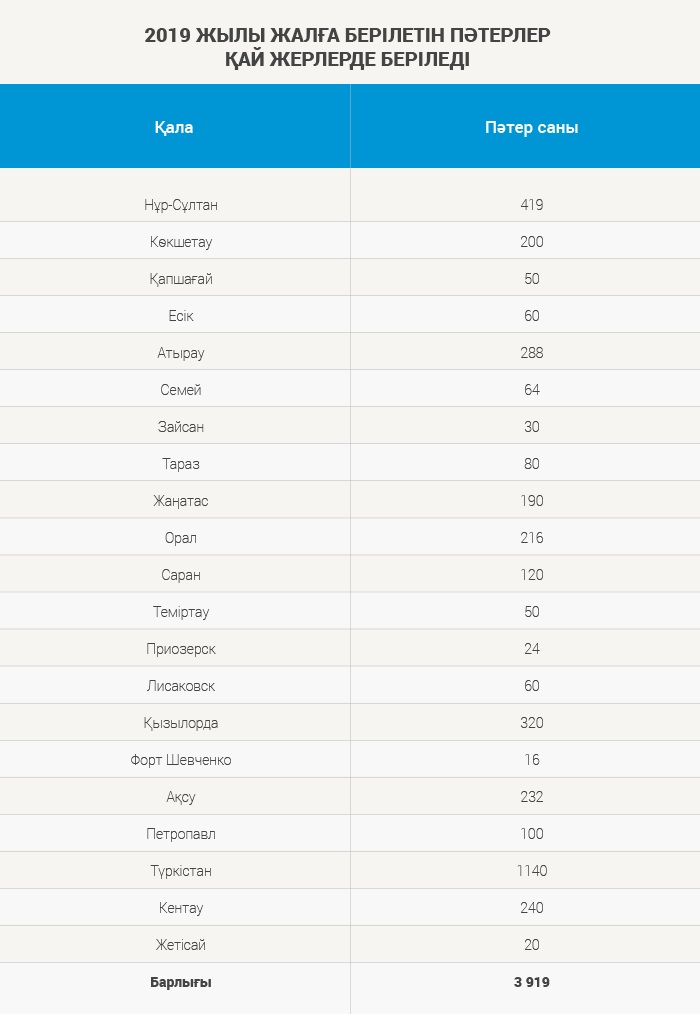Screen dimensions: 700x1014
Task: Select the Жаңатас value 190
Action: tap(531, 501)
